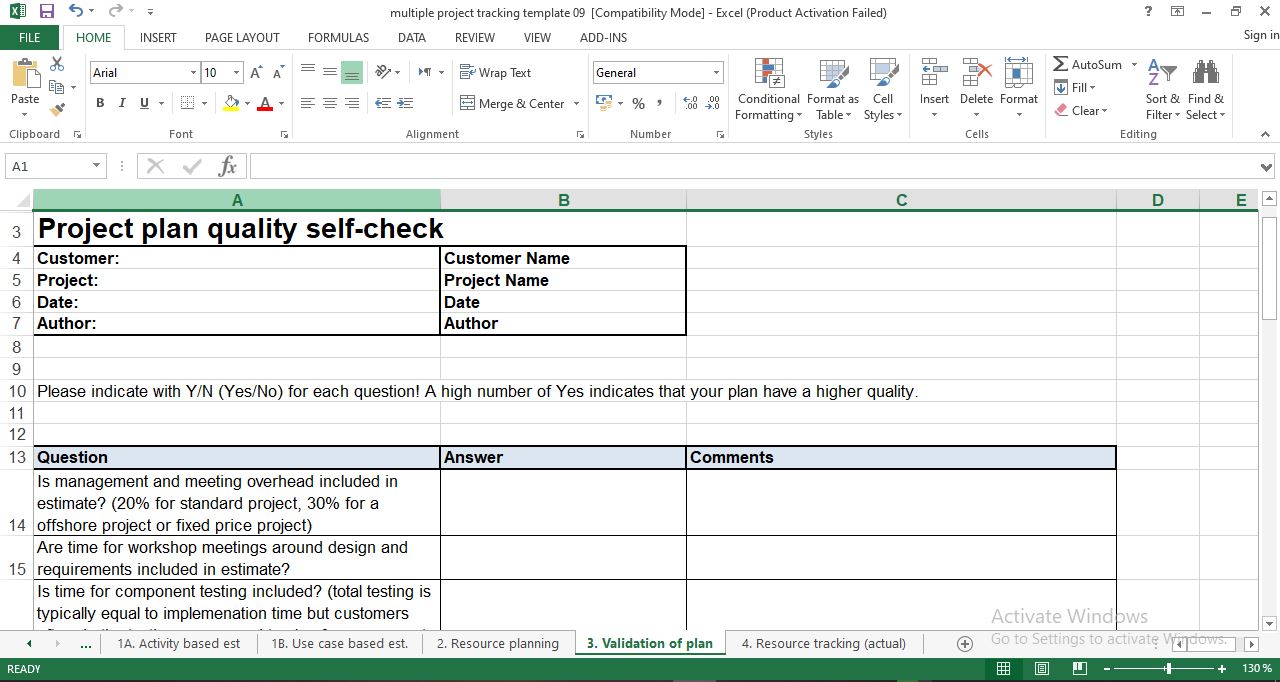Open the General number format dropdown
Screen dimensions: 1280x682
coord(716,72)
